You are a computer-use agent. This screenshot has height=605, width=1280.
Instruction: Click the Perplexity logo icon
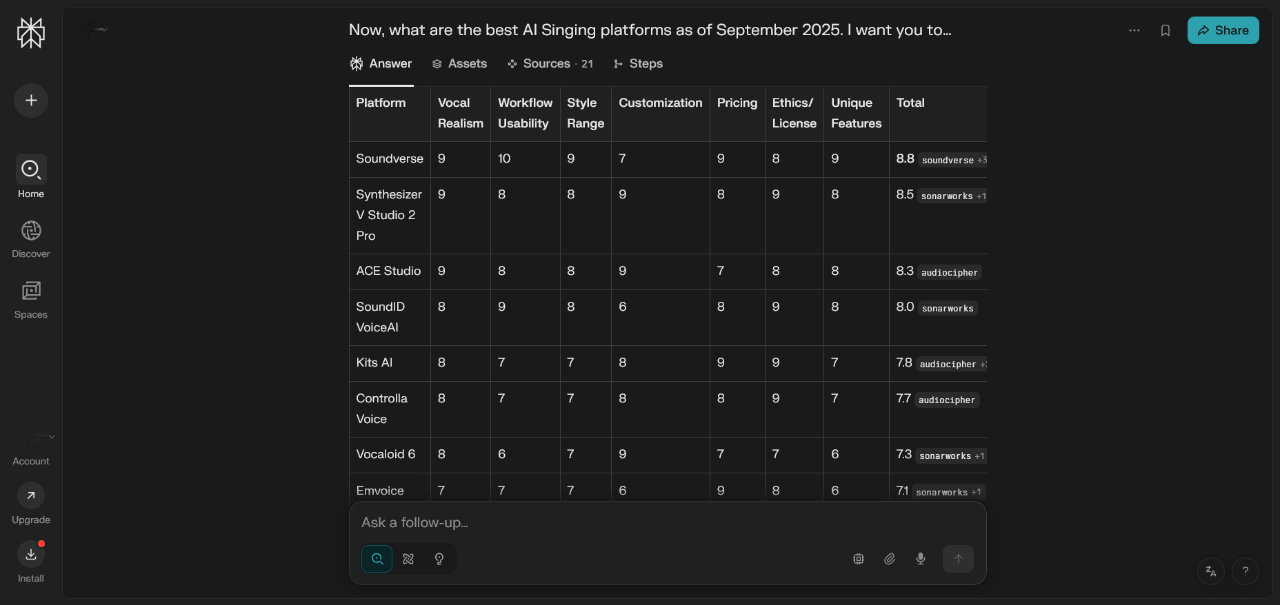31,33
